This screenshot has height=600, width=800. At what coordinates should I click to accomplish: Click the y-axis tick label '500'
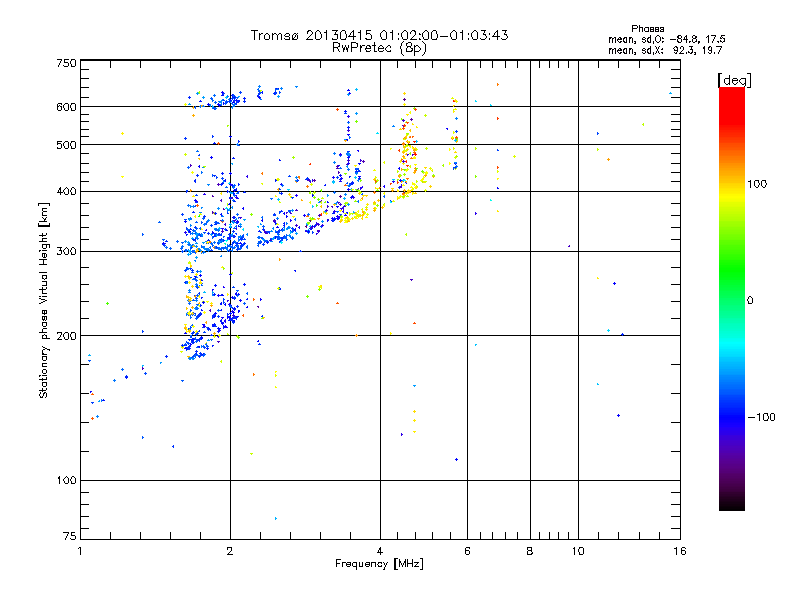point(66,145)
